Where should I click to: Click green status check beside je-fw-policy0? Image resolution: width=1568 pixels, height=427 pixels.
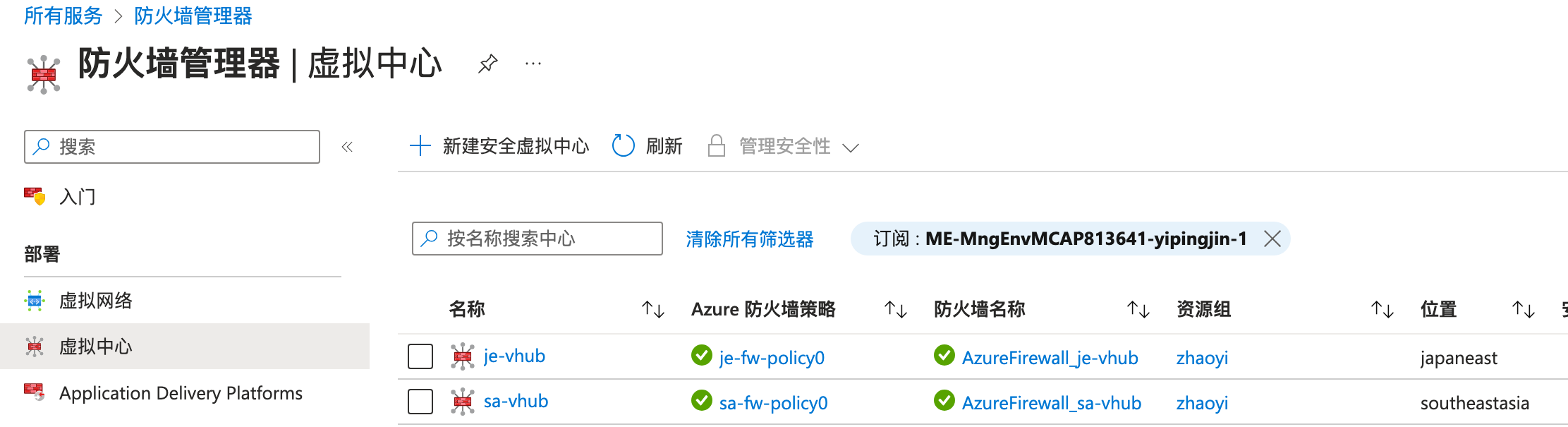(x=702, y=355)
